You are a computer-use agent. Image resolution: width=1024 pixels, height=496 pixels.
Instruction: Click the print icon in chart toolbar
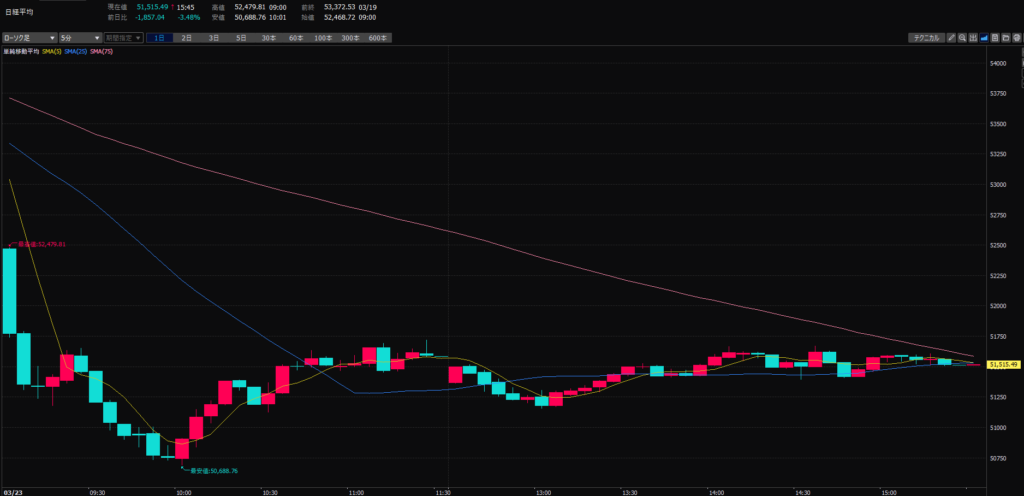(1017, 38)
